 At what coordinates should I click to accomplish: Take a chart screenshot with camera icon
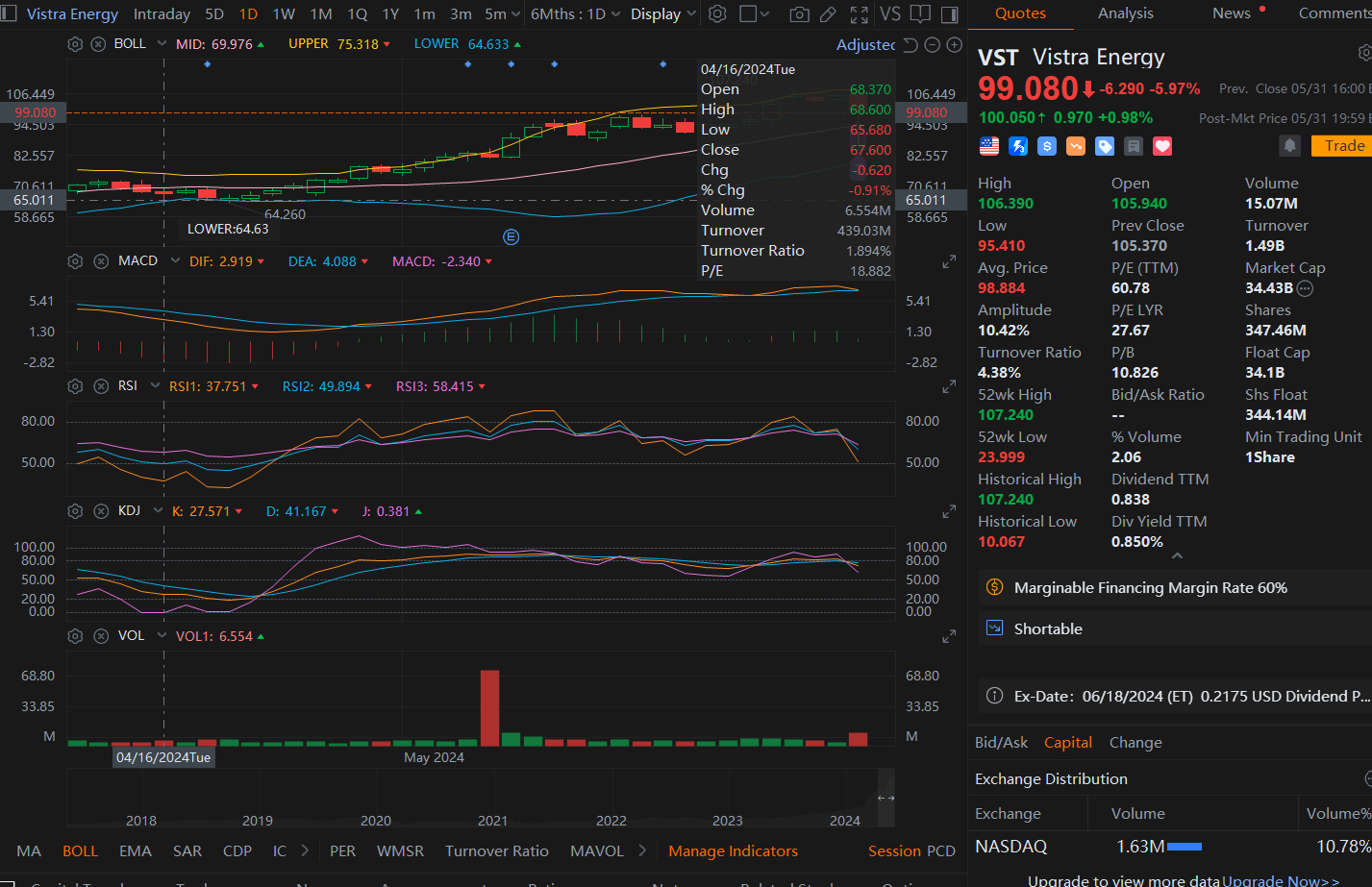799,13
